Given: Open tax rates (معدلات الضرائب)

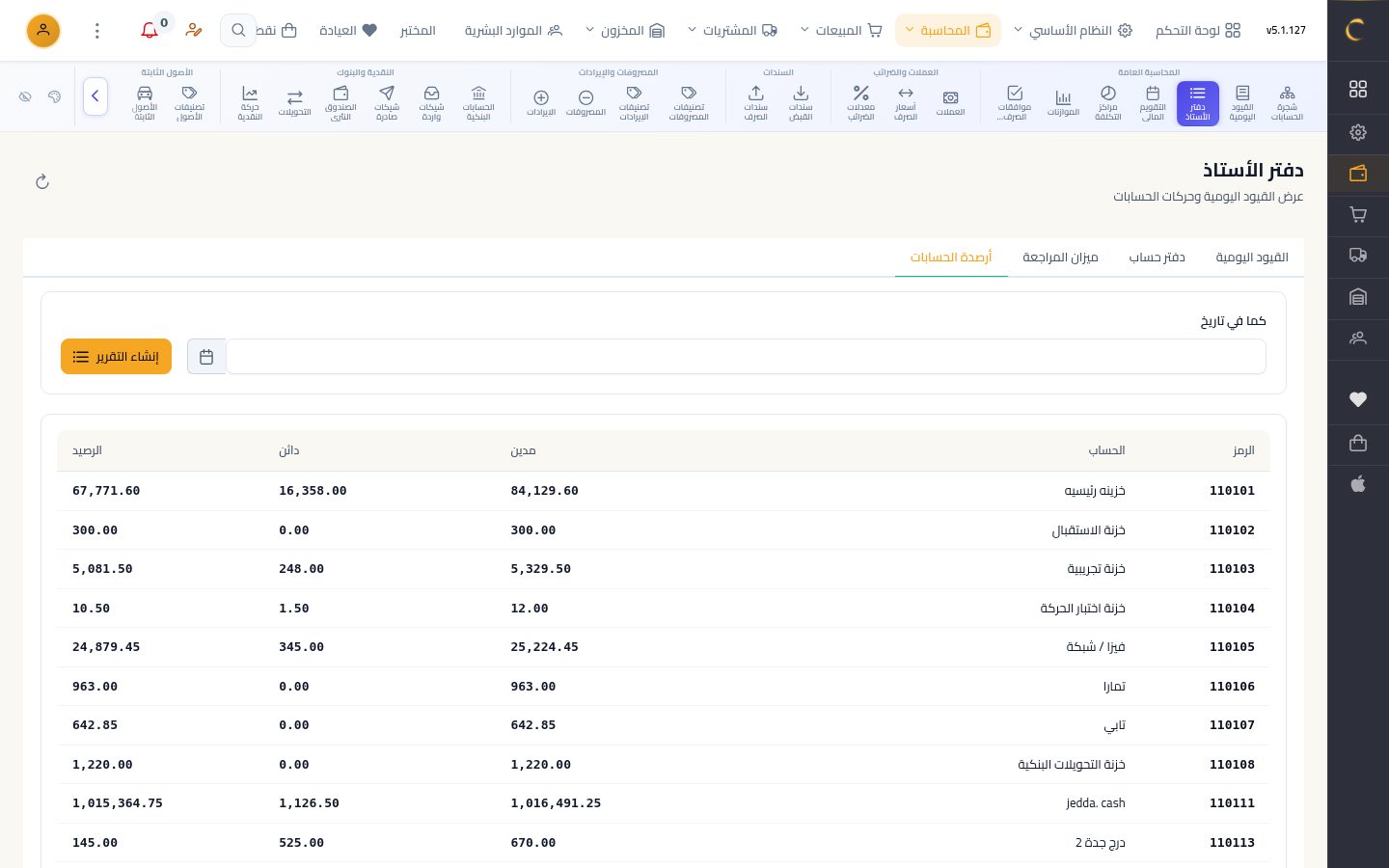Looking at the screenshot, I should coord(860,103).
